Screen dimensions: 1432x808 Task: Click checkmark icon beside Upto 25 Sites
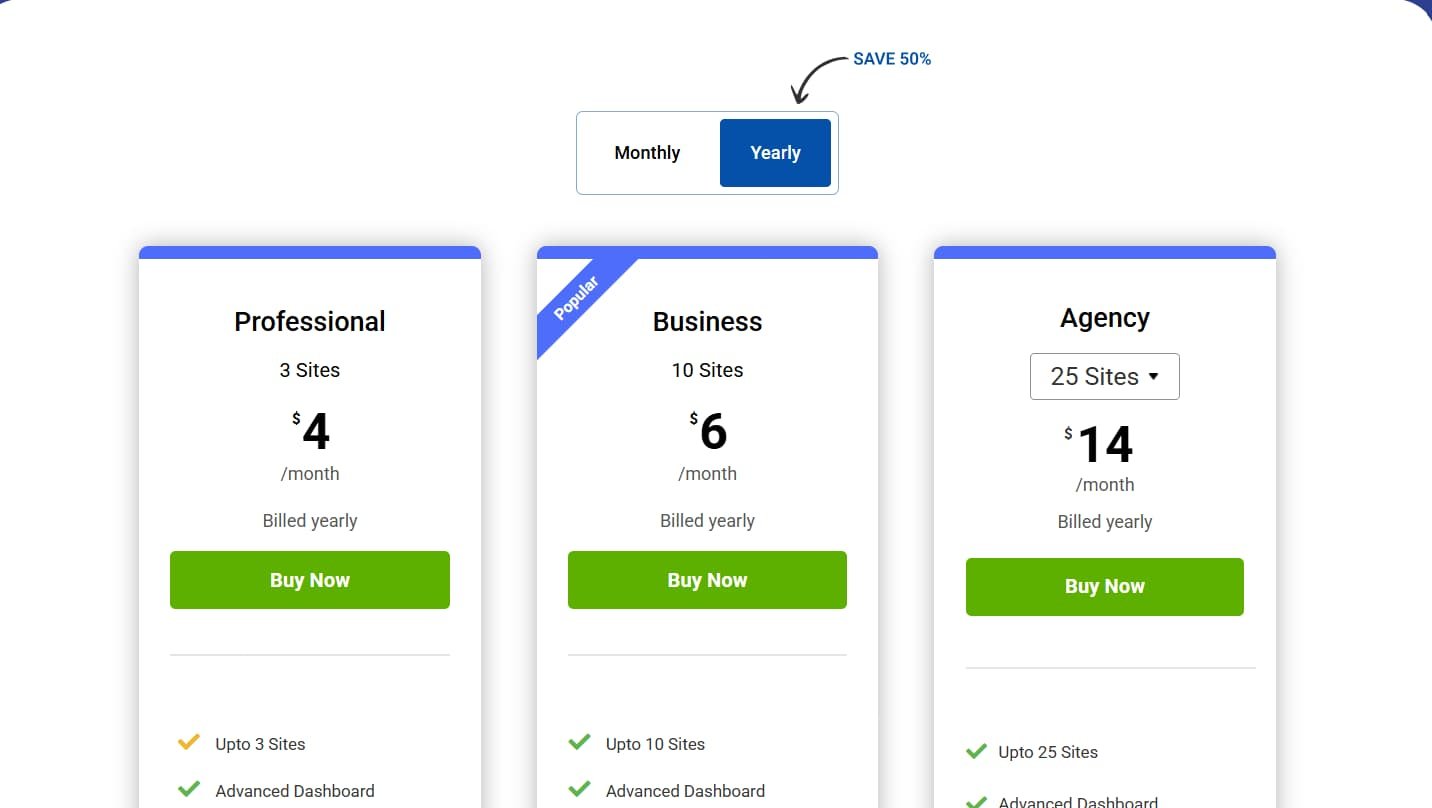976,751
